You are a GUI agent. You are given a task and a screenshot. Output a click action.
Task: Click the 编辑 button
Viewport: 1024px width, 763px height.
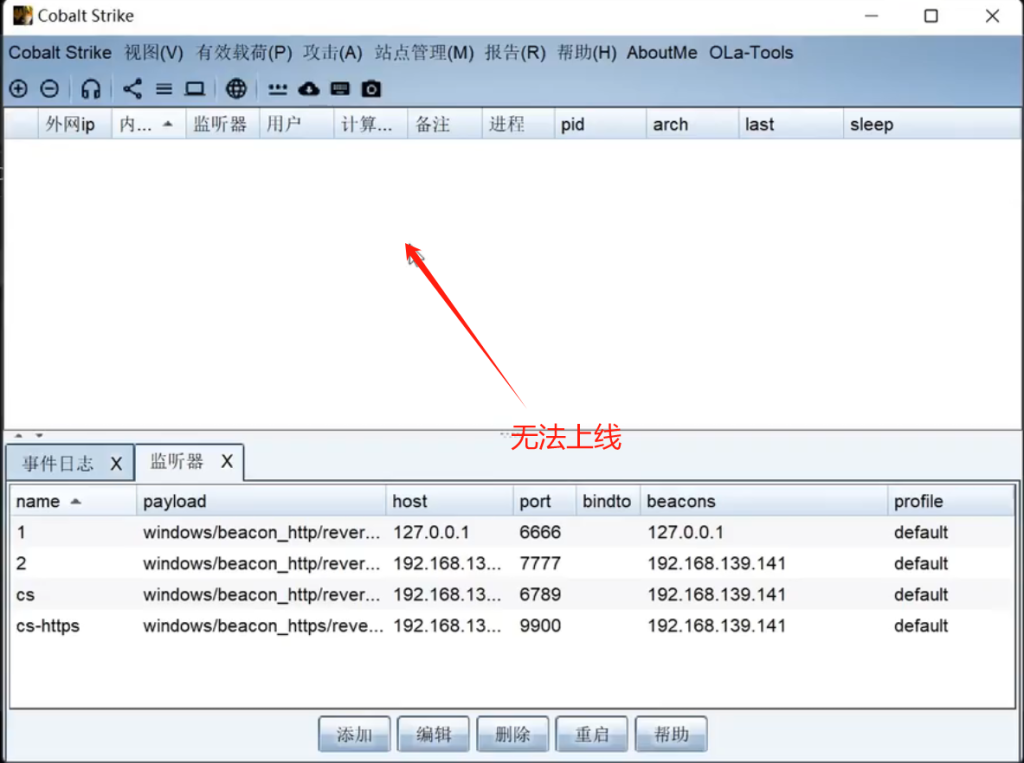[x=434, y=734]
